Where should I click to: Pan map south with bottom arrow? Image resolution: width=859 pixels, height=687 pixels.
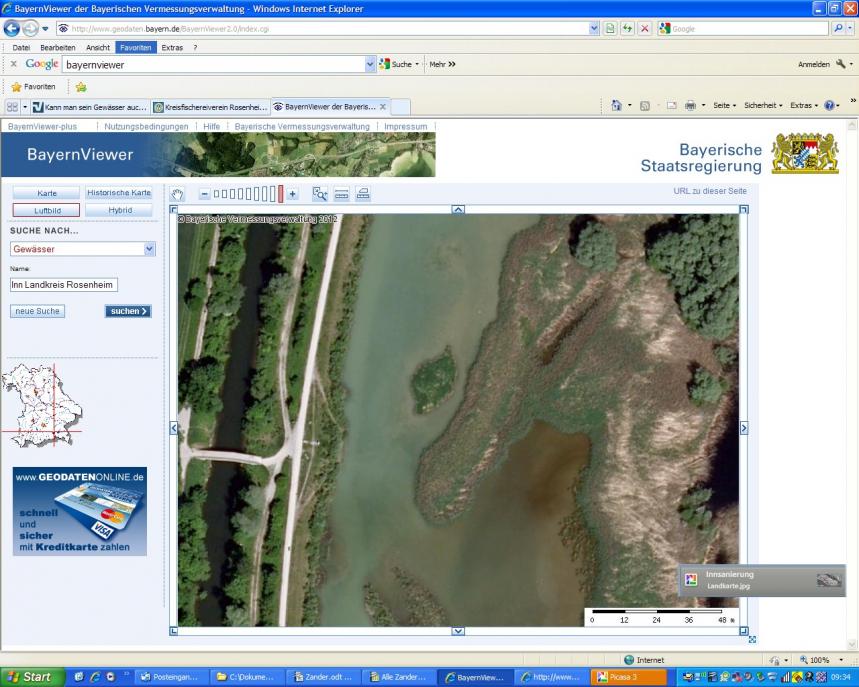click(458, 631)
